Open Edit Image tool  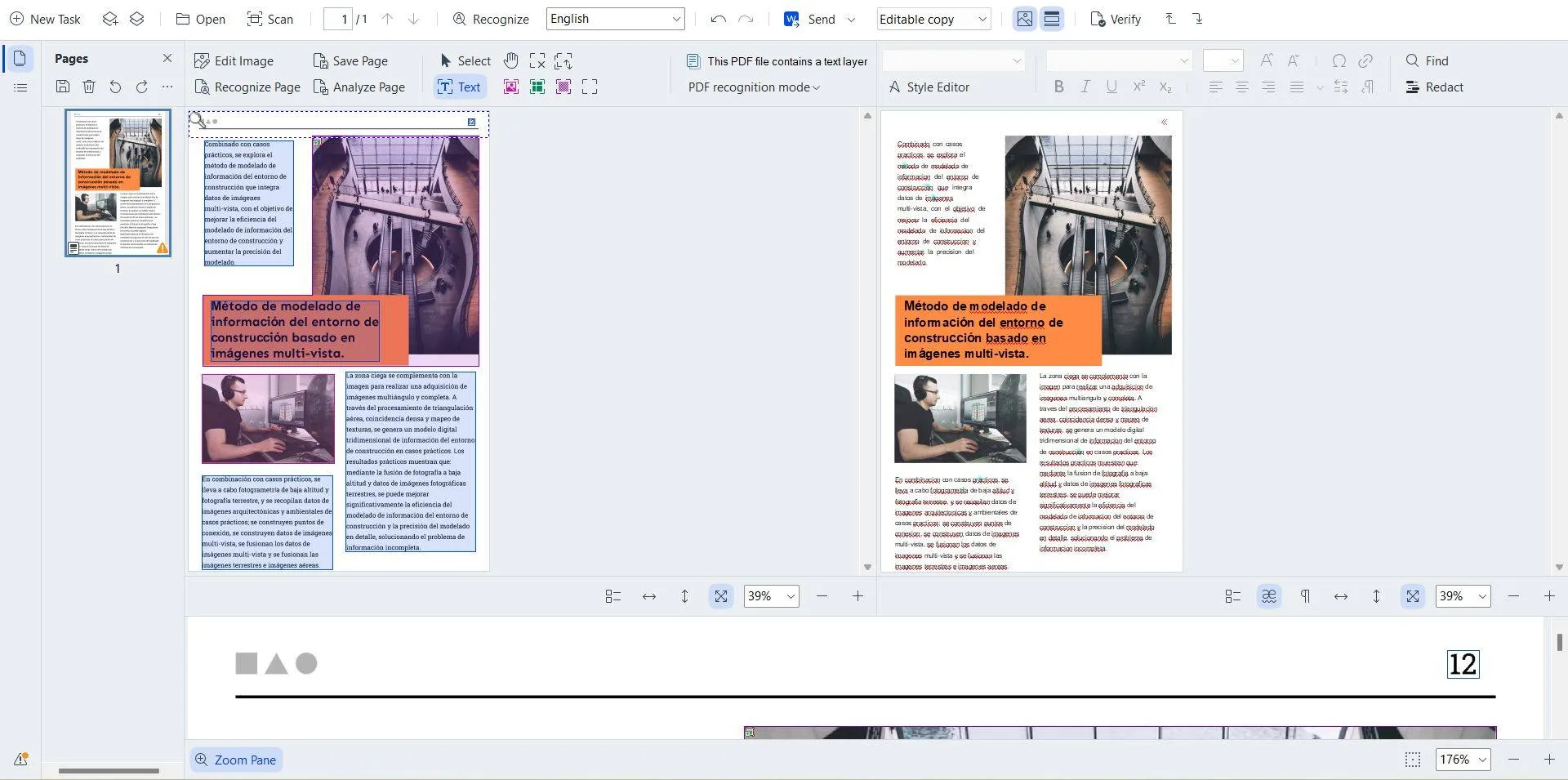[x=234, y=60]
